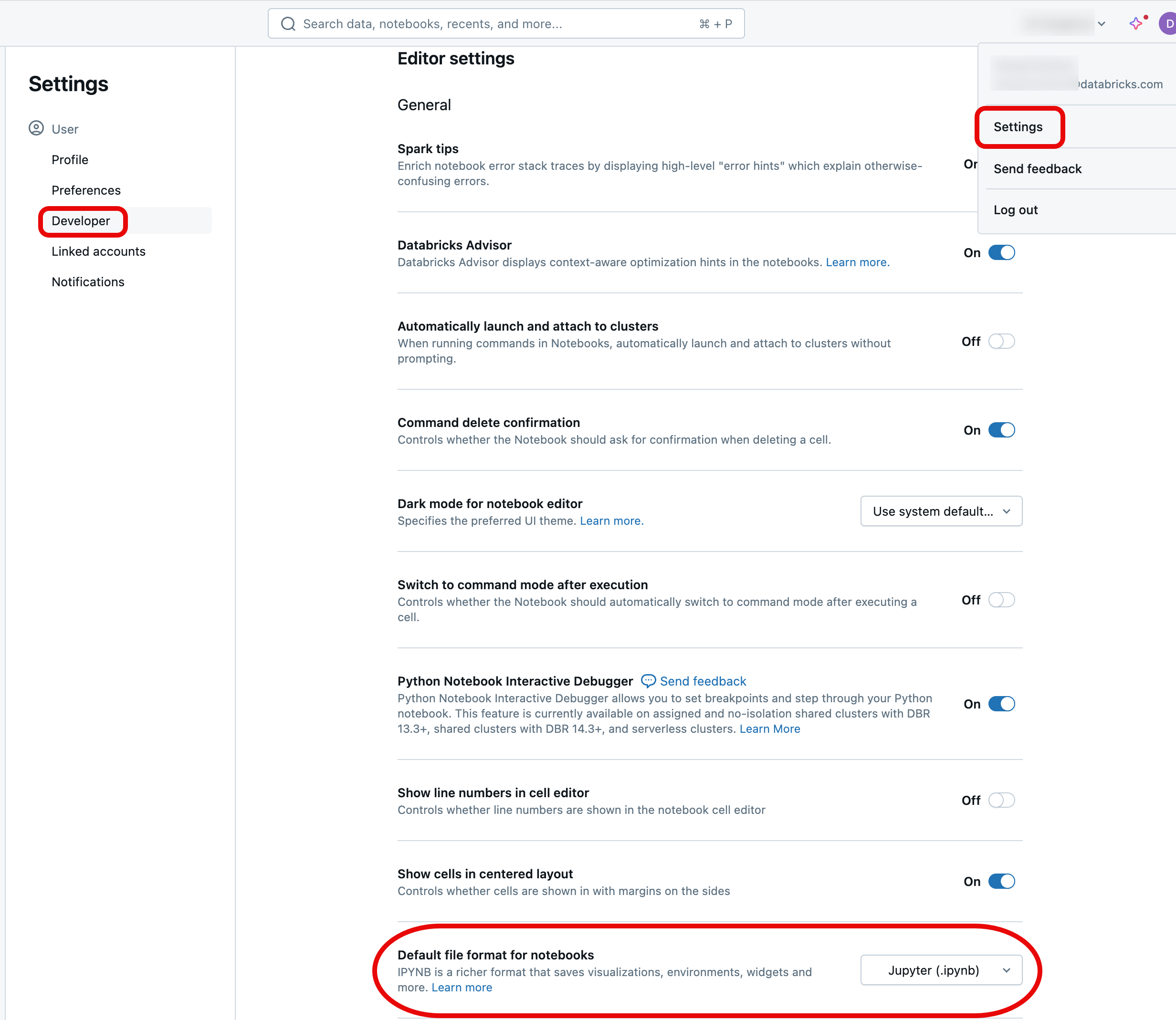Click the Linked accounts sidebar icon
The width and height of the screenshot is (1176, 1020).
coord(98,251)
